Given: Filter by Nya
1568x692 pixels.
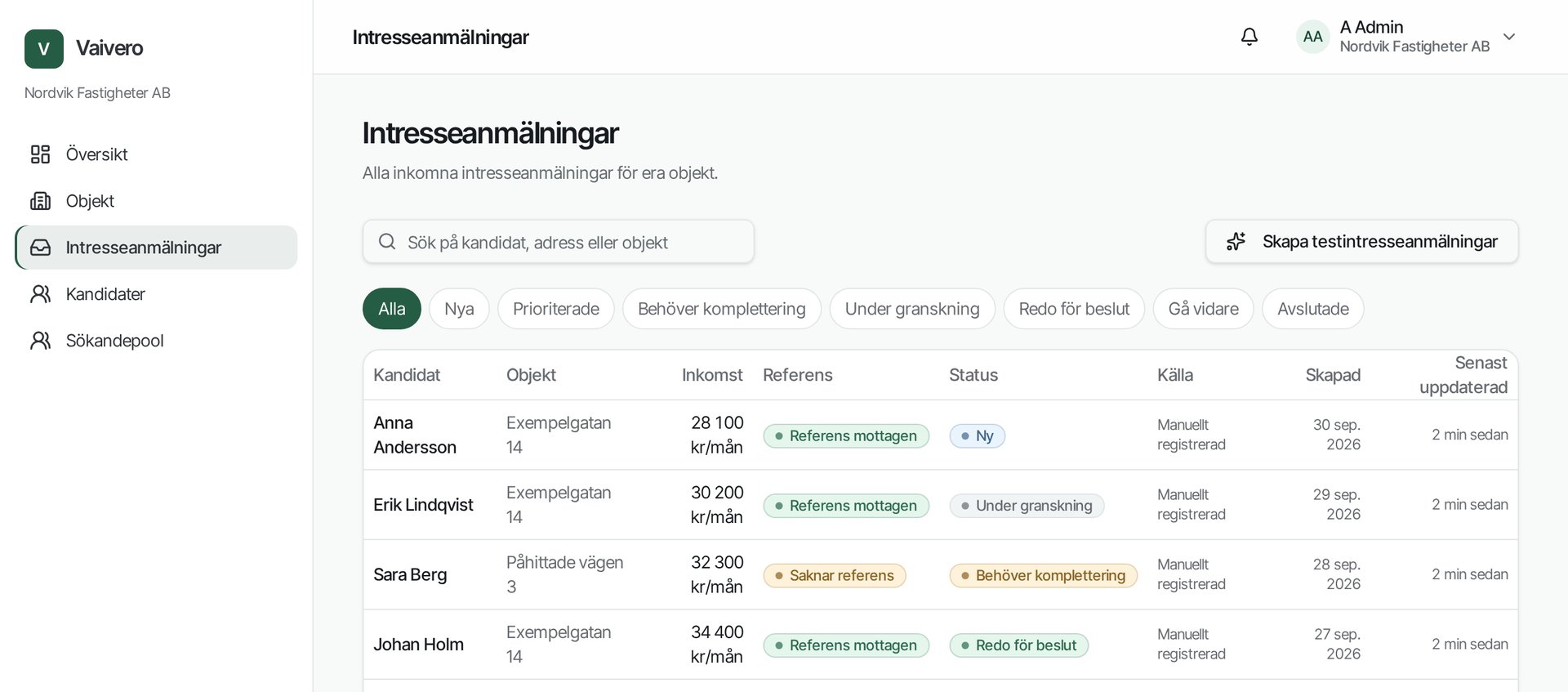Looking at the screenshot, I should tap(459, 309).
